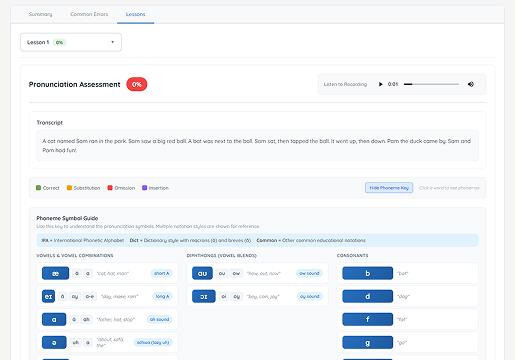The height and width of the screenshot is (360, 515).
Task: Click the 'short A' tag
Action: [x=162, y=273]
